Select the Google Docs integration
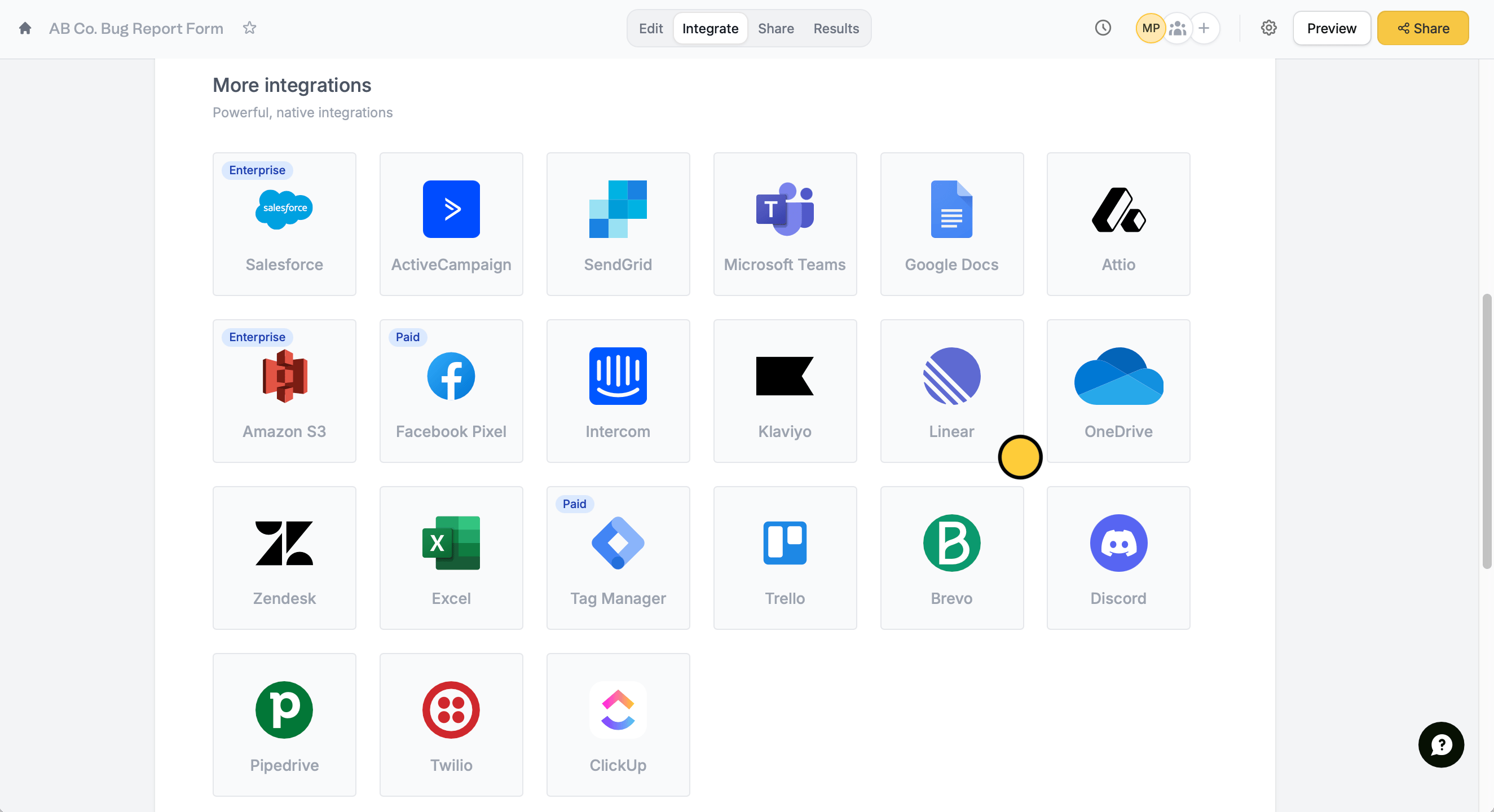Viewport: 1494px width, 812px height. (953, 224)
